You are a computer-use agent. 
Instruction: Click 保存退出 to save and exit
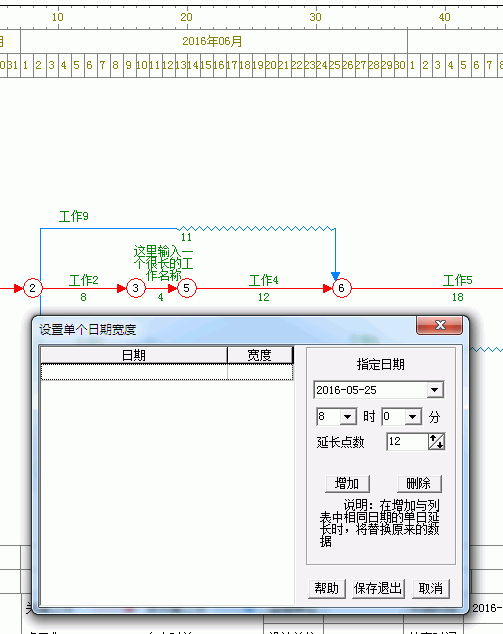pyautogui.click(x=378, y=588)
